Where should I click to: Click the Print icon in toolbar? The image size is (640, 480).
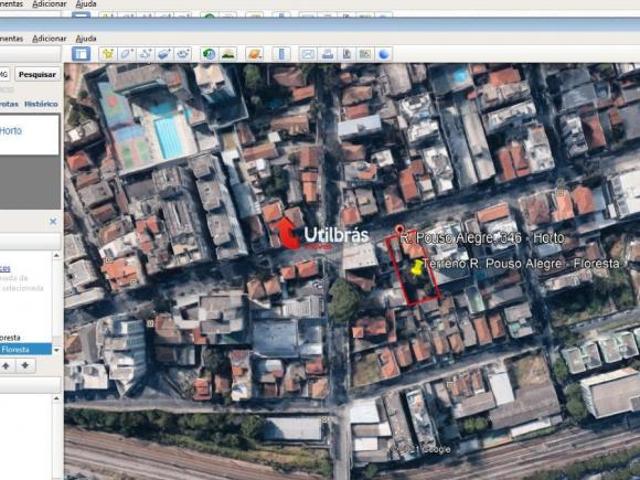[327, 53]
